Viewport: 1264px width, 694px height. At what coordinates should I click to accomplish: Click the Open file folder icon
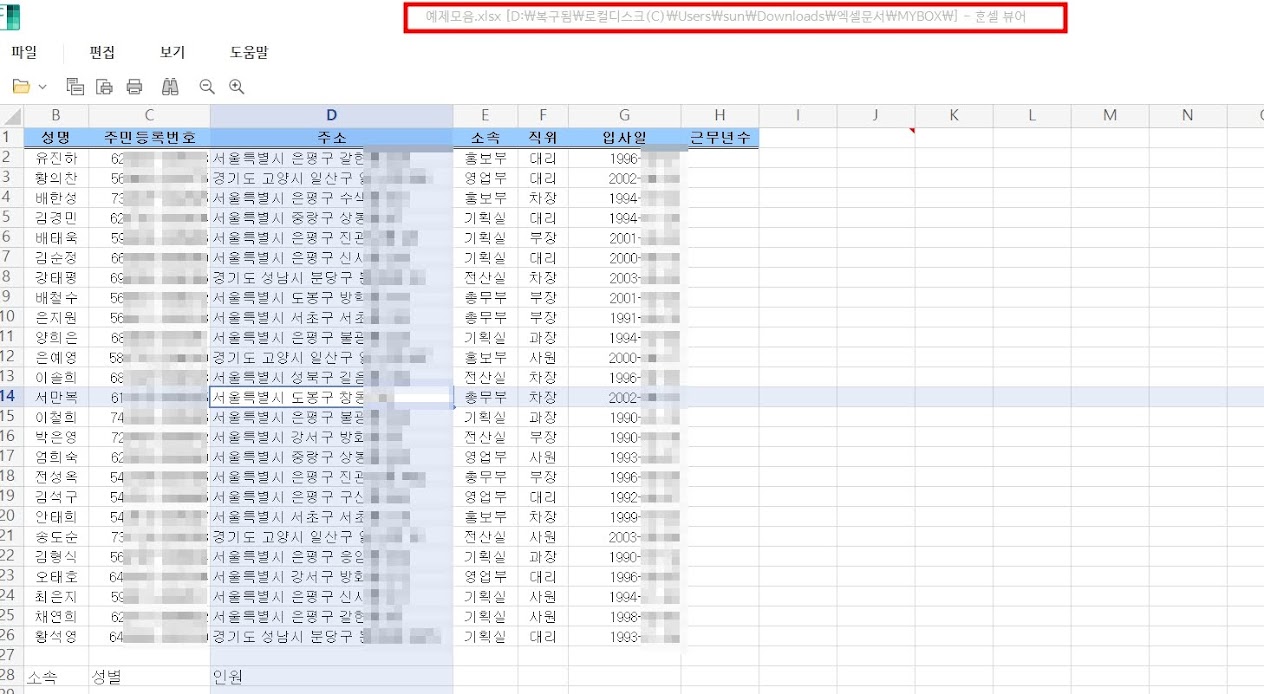(20, 87)
